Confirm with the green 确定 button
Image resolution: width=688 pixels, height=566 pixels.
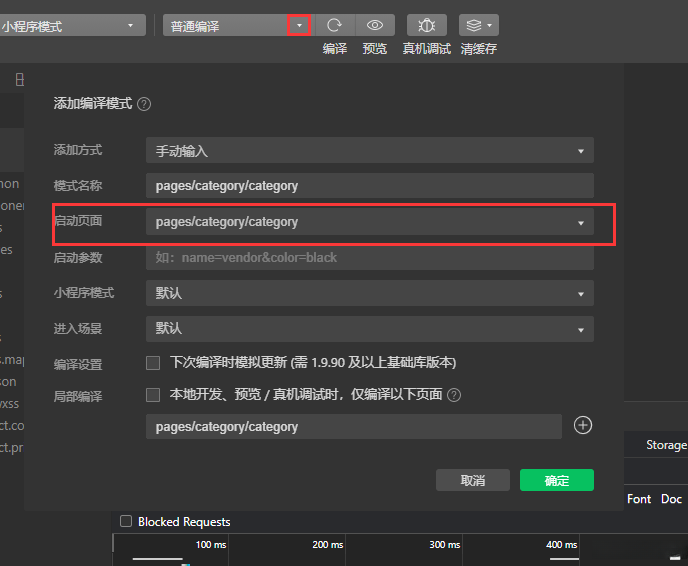click(x=557, y=480)
